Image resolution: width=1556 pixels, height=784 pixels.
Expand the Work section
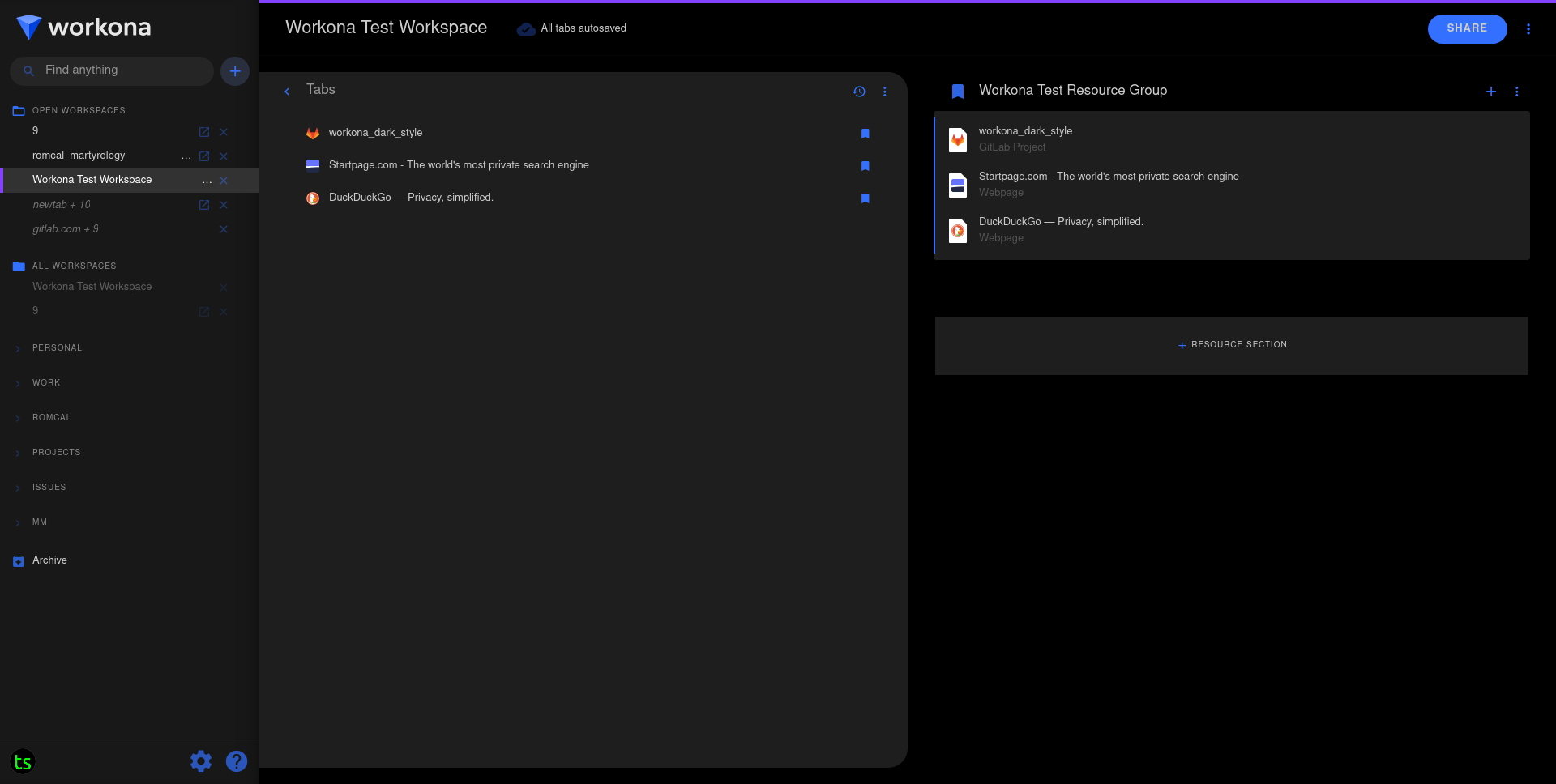click(x=18, y=384)
